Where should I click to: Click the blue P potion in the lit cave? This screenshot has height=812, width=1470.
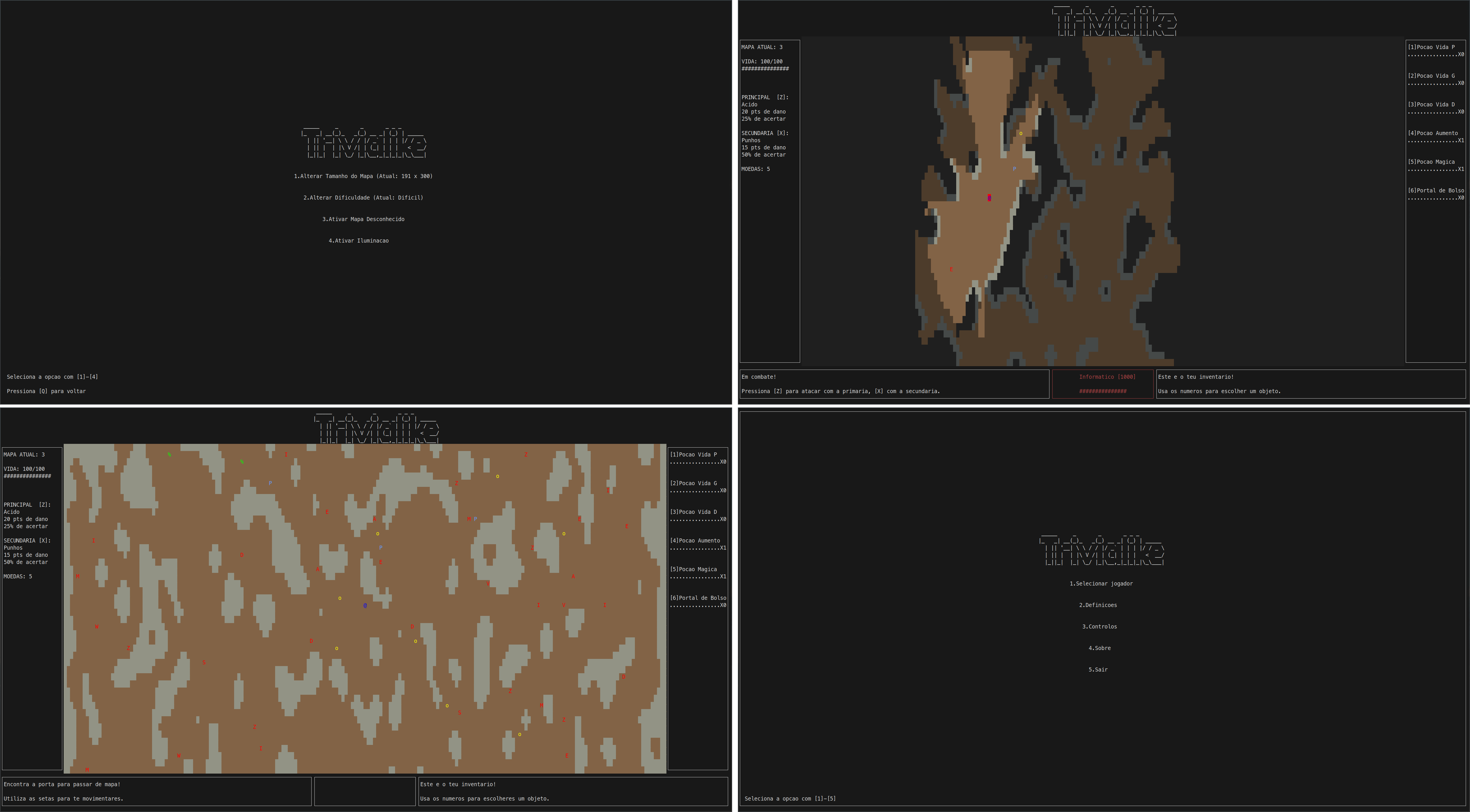(1014, 169)
